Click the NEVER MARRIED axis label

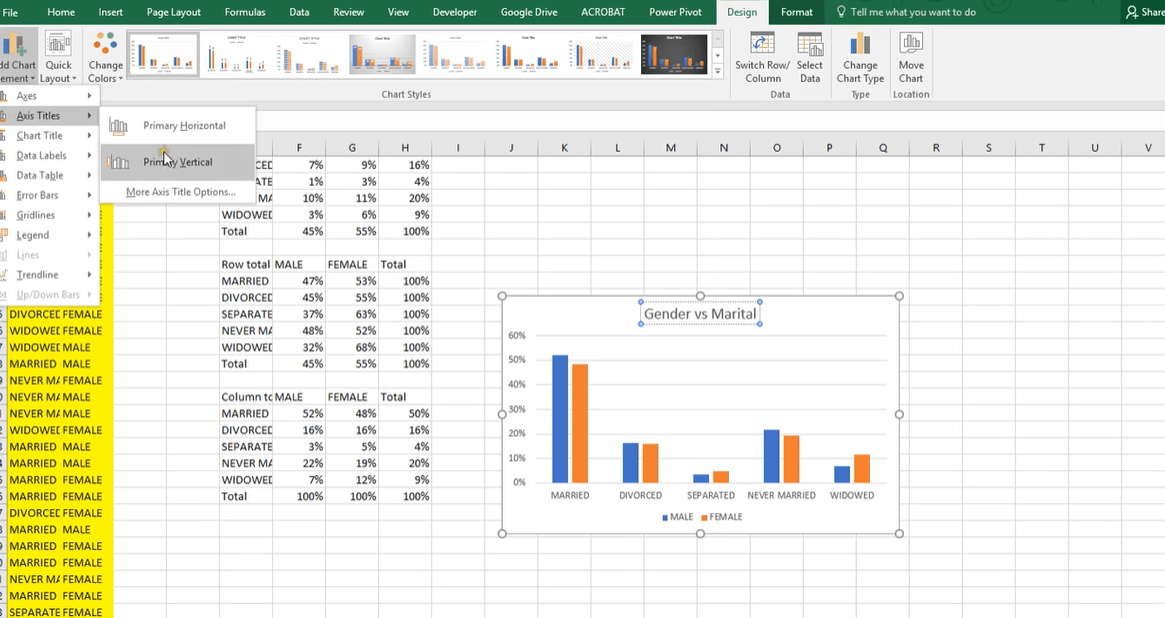[x=781, y=495]
